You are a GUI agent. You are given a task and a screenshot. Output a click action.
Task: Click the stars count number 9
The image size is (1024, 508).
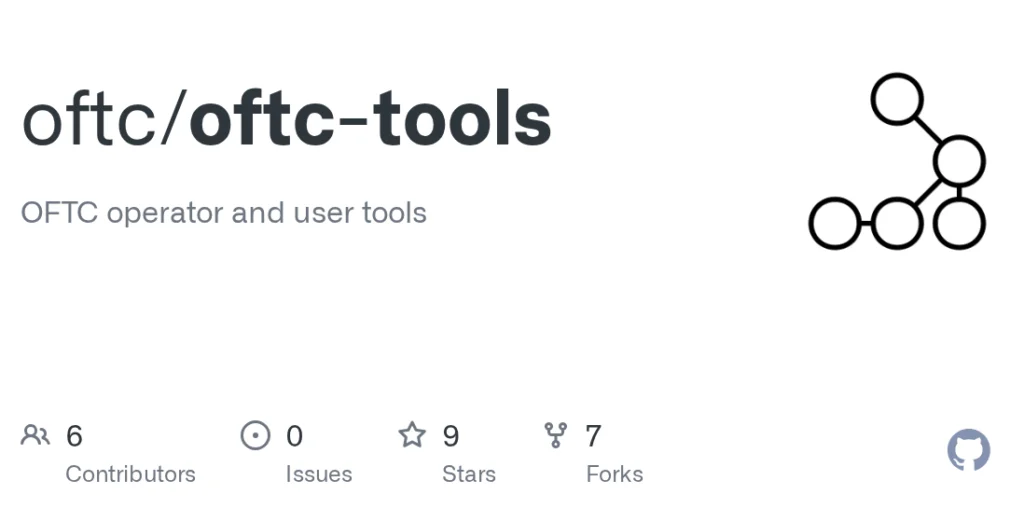(x=451, y=436)
